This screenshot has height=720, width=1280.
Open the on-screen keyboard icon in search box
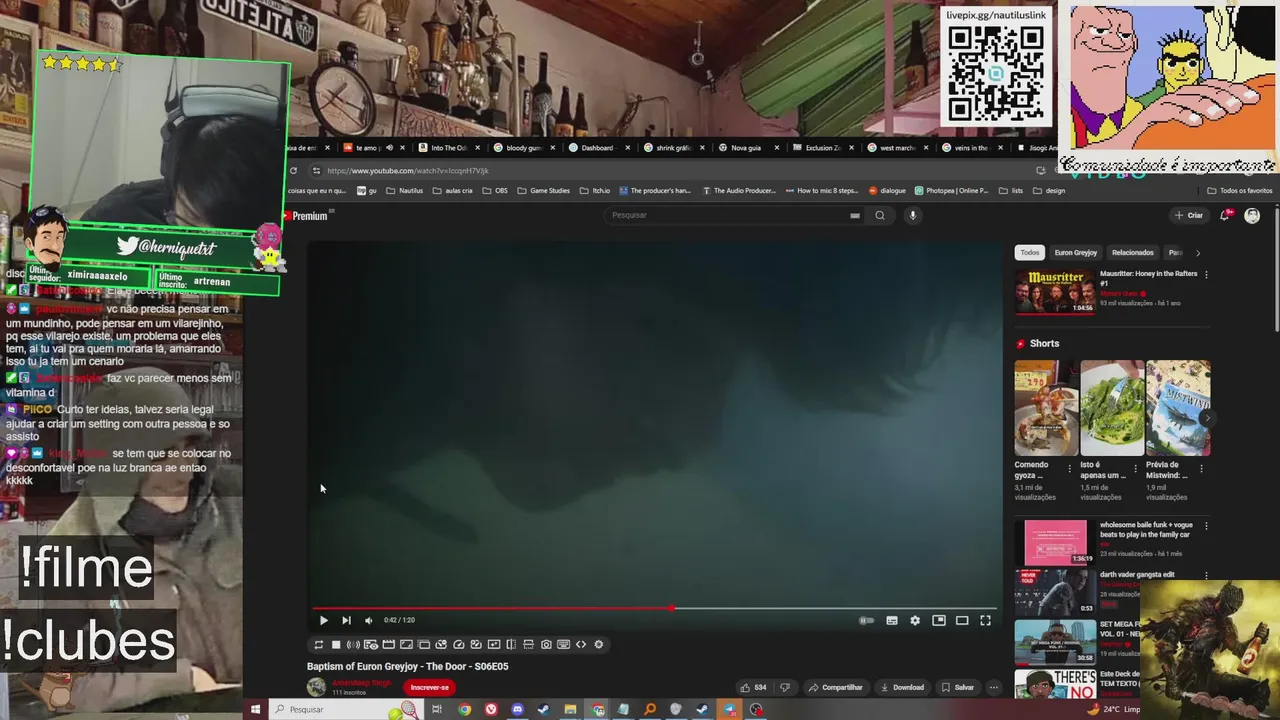(855, 215)
